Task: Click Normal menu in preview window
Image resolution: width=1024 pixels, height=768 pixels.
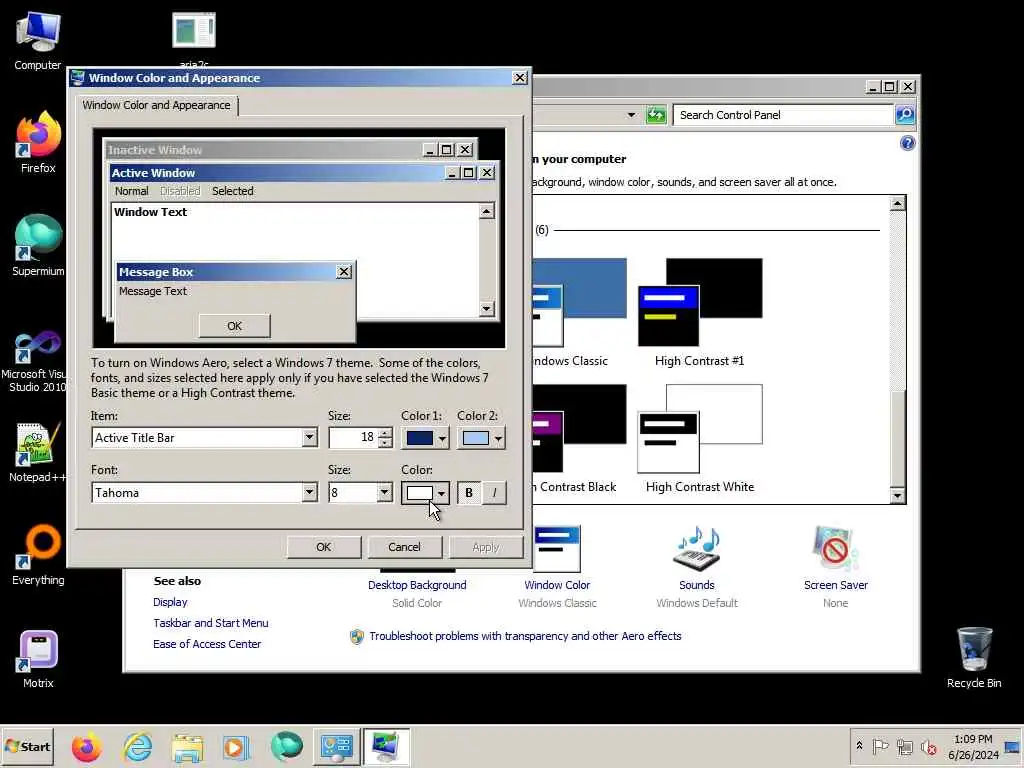Action: 131,191
